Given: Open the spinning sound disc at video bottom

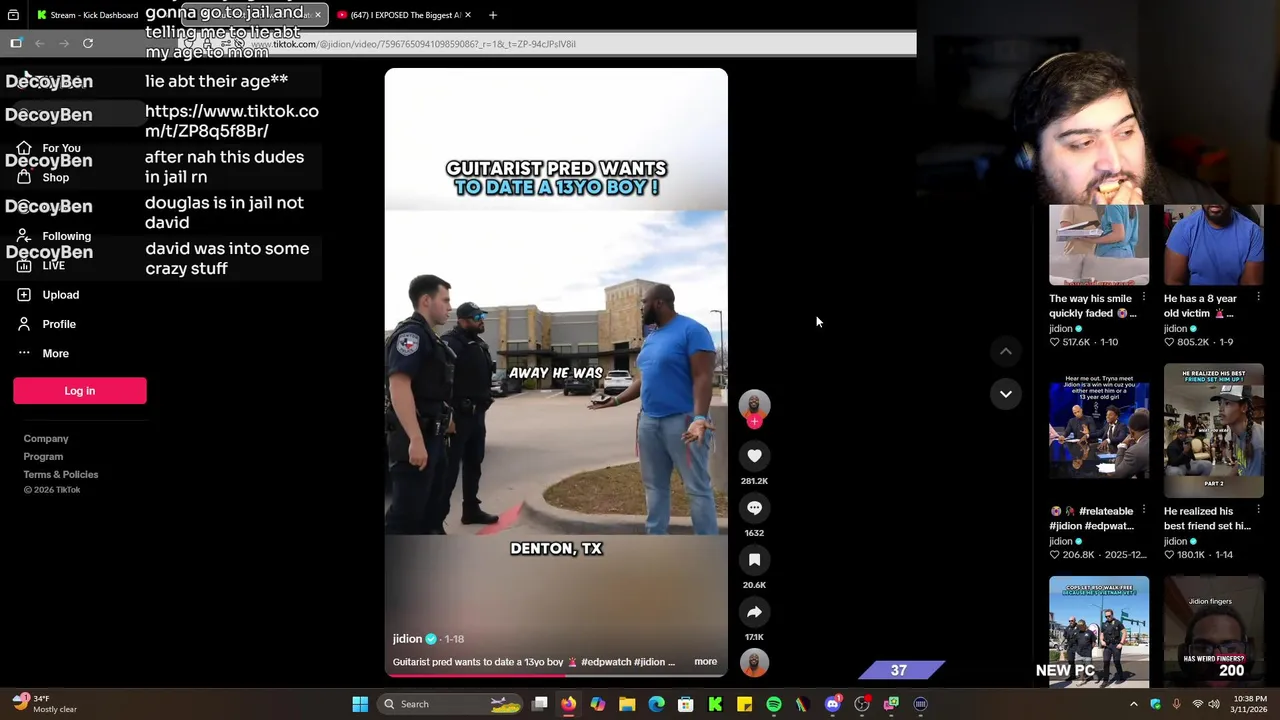Looking at the screenshot, I should [x=754, y=662].
